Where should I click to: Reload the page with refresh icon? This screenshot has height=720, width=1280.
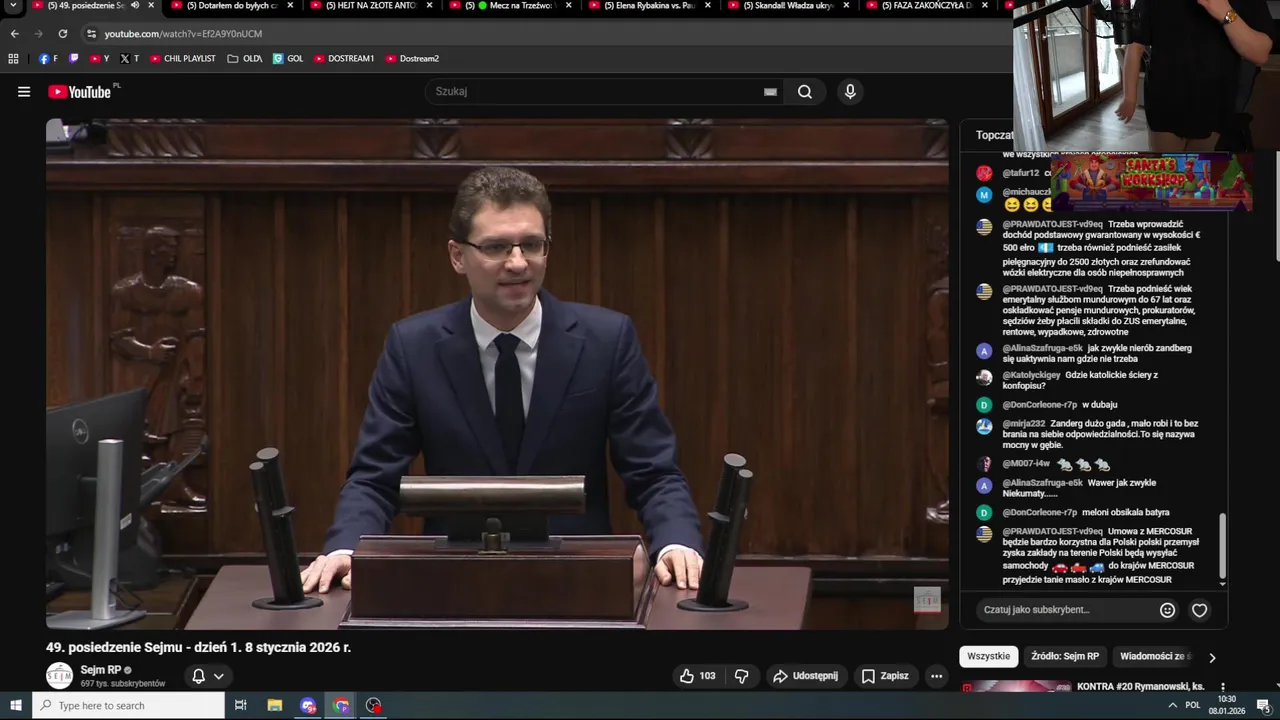tap(62, 34)
